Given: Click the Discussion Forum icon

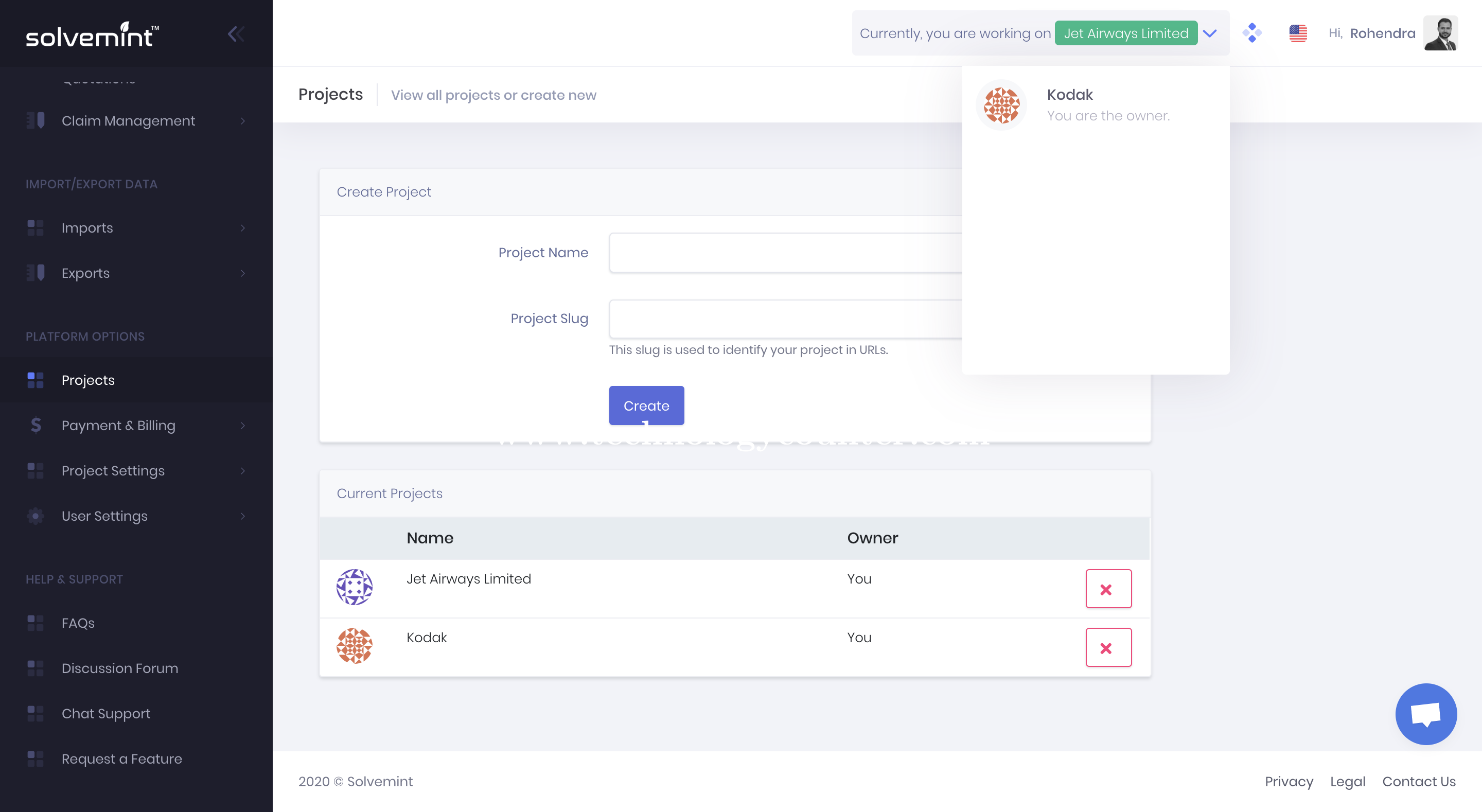Looking at the screenshot, I should tap(36, 668).
